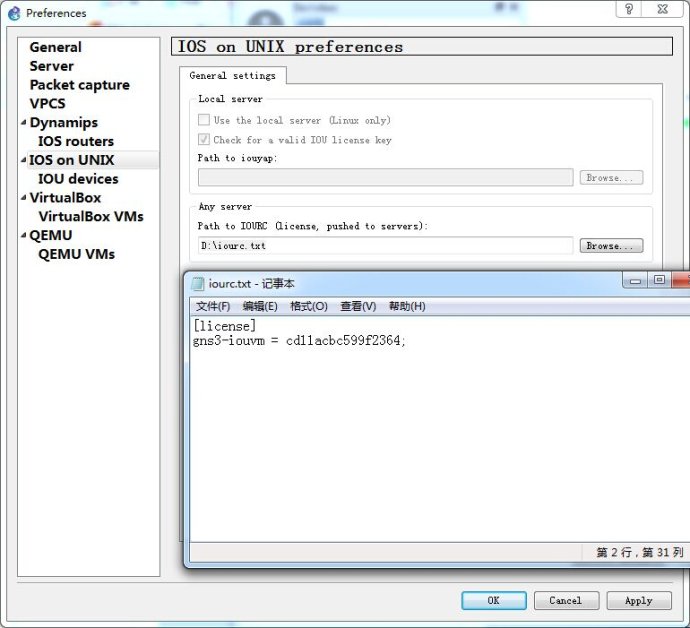Viewport: 690px width, 628px height.
Task: Click the [license] line in Notepad
Action: pos(224,326)
